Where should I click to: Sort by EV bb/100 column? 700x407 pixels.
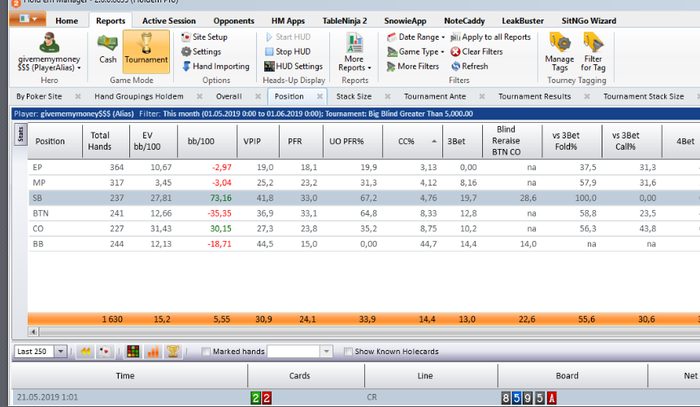click(153, 141)
